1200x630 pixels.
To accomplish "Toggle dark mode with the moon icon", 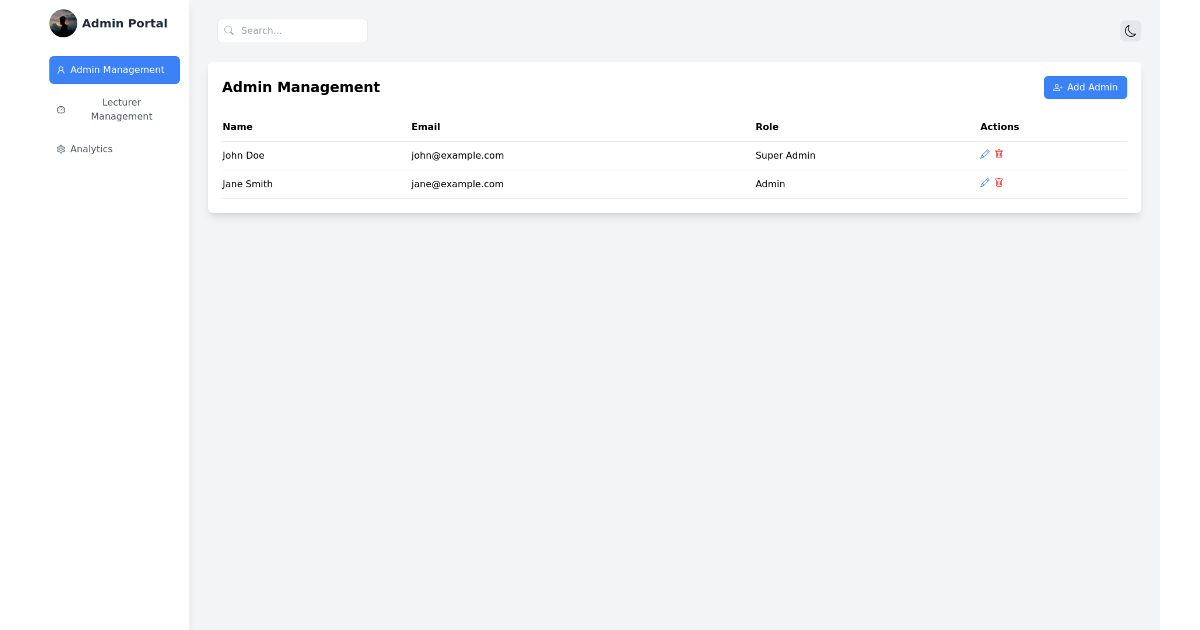I will [x=1131, y=31].
